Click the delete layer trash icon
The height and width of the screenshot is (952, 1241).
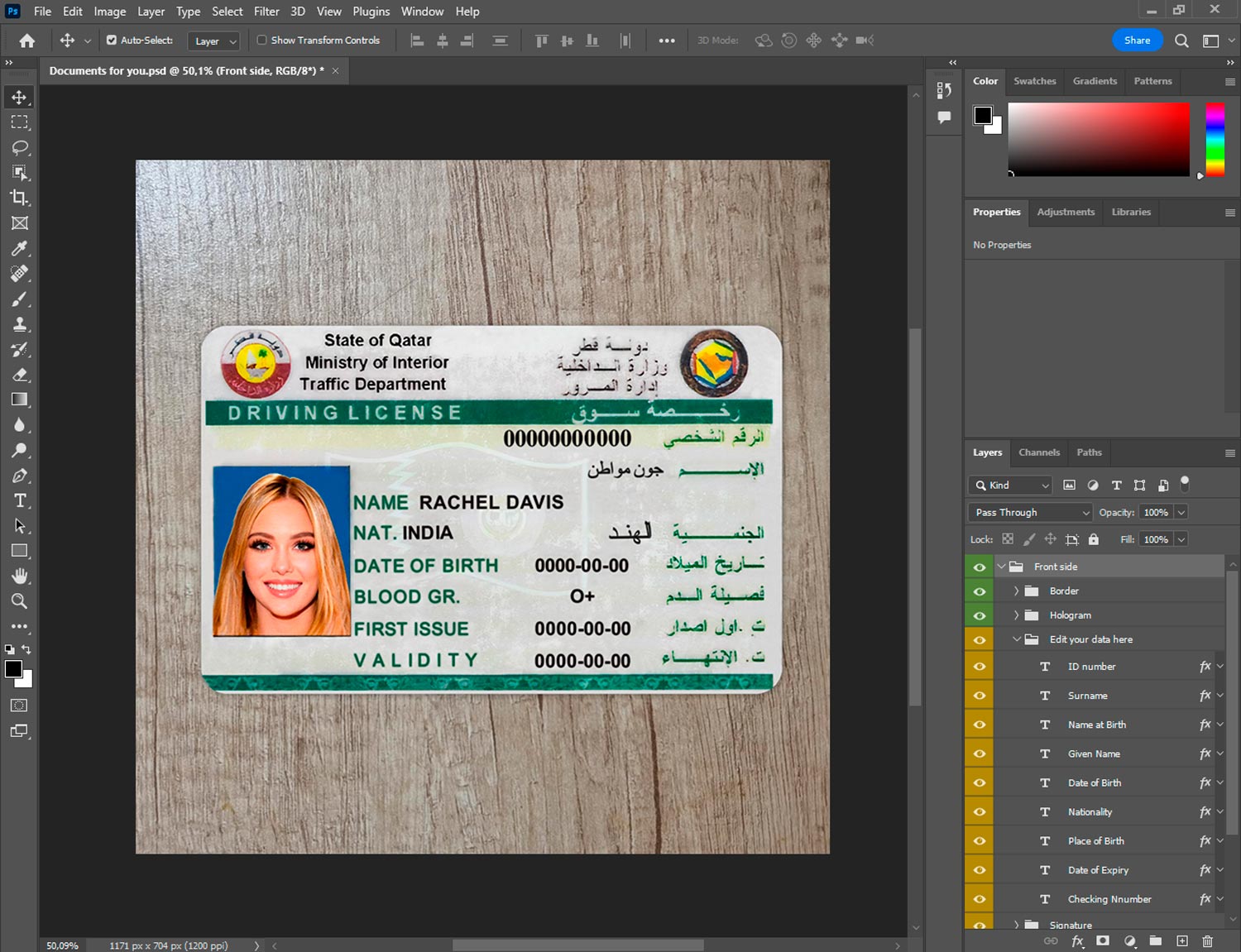(1207, 941)
